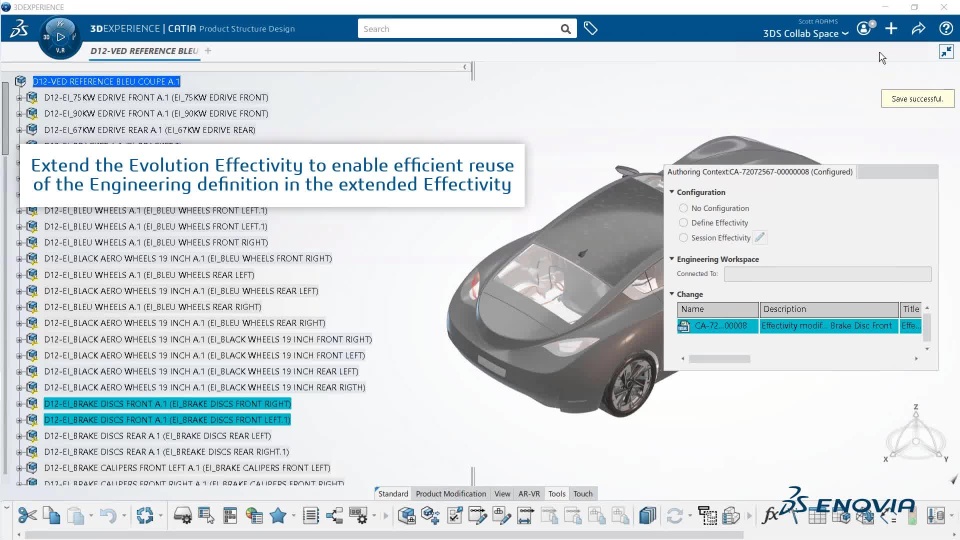The image size is (960, 540).
Task: Select BRAKE CALIPERS FRONT LEFT tree item
Action: coord(187,468)
